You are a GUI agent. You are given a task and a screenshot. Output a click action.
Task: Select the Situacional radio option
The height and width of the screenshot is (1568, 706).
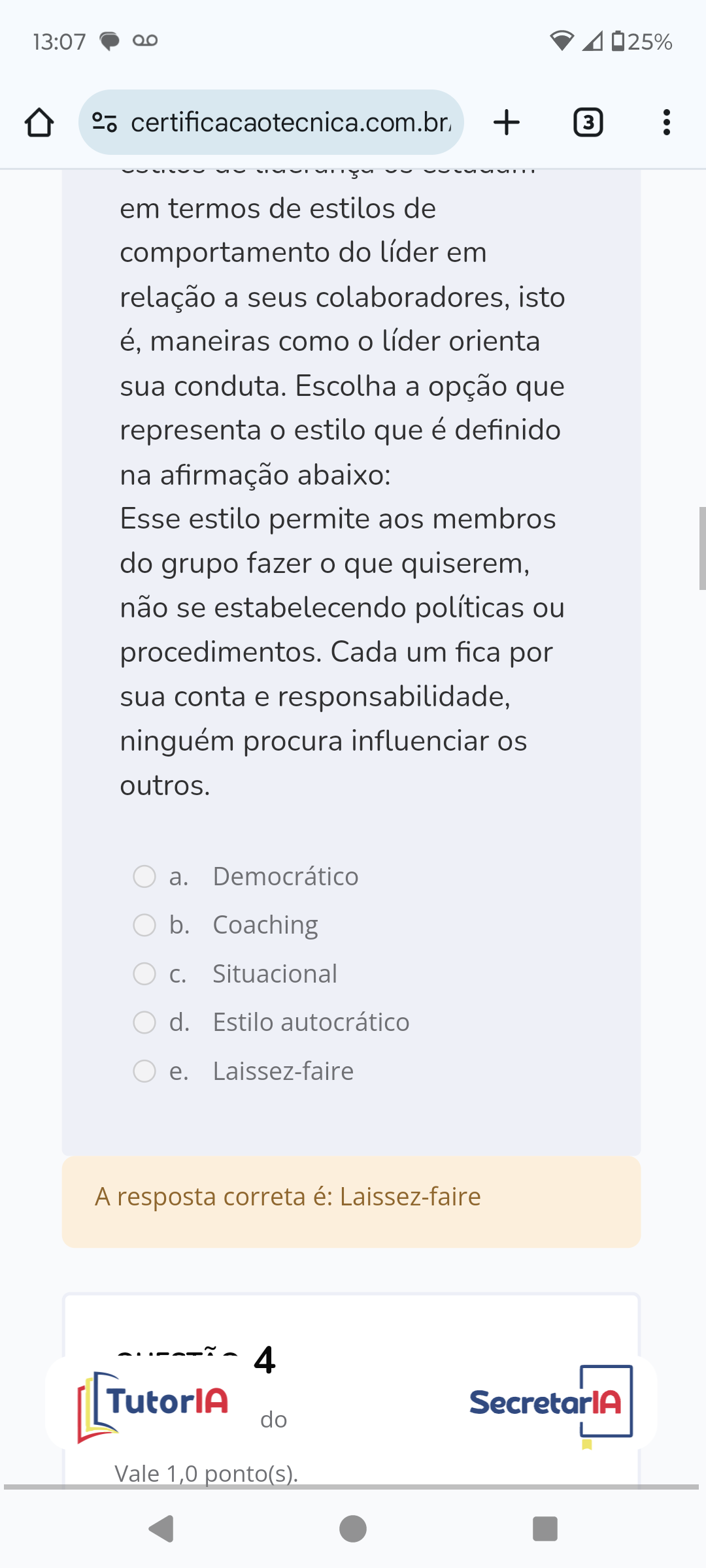point(144,973)
